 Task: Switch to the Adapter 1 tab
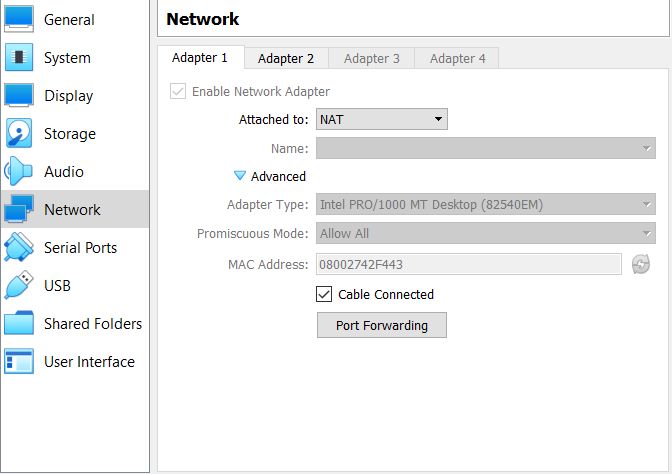coord(200,57)
